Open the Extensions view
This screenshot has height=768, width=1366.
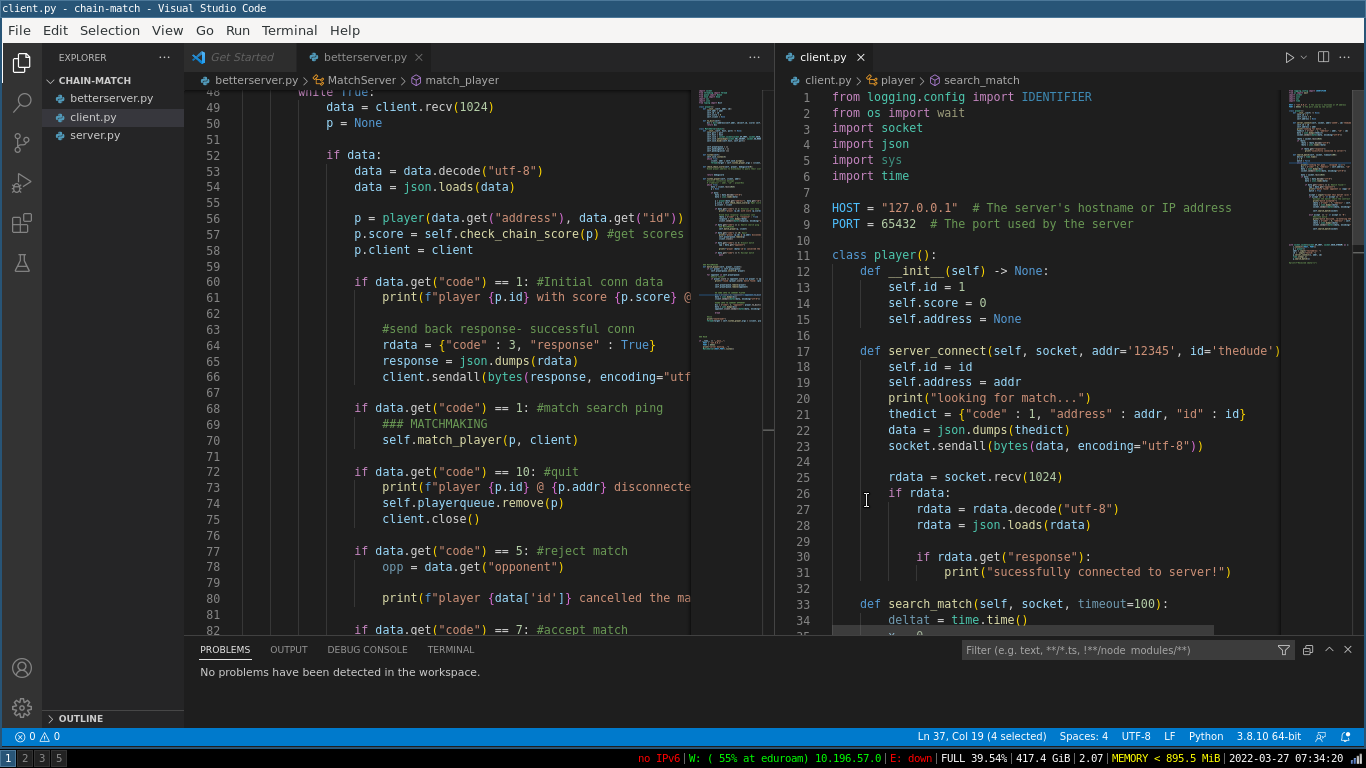pyautogui.click(x=21, y=223)
